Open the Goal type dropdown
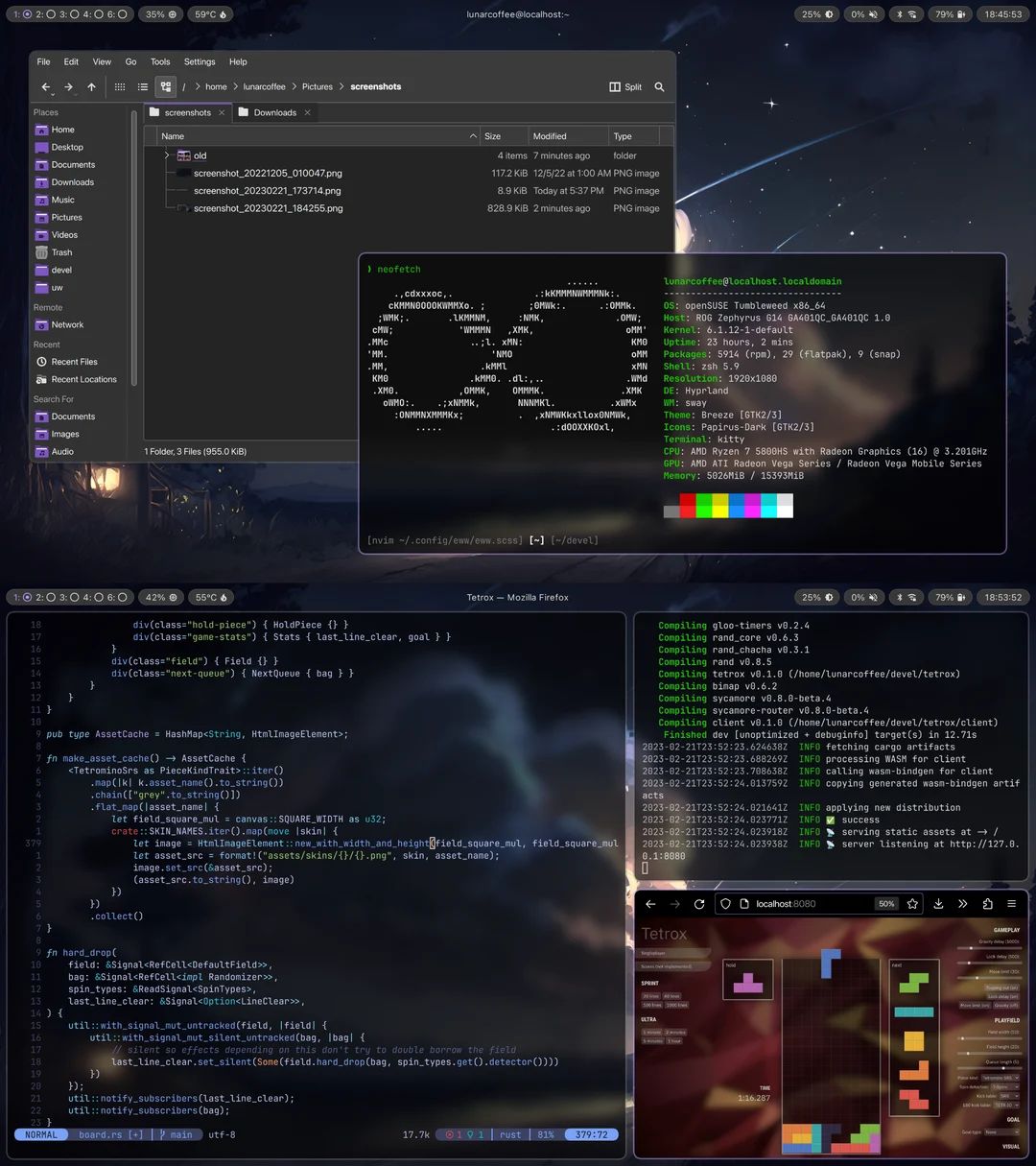This screenshot has height=1166, width=1036. (x=1003, y=1132)
